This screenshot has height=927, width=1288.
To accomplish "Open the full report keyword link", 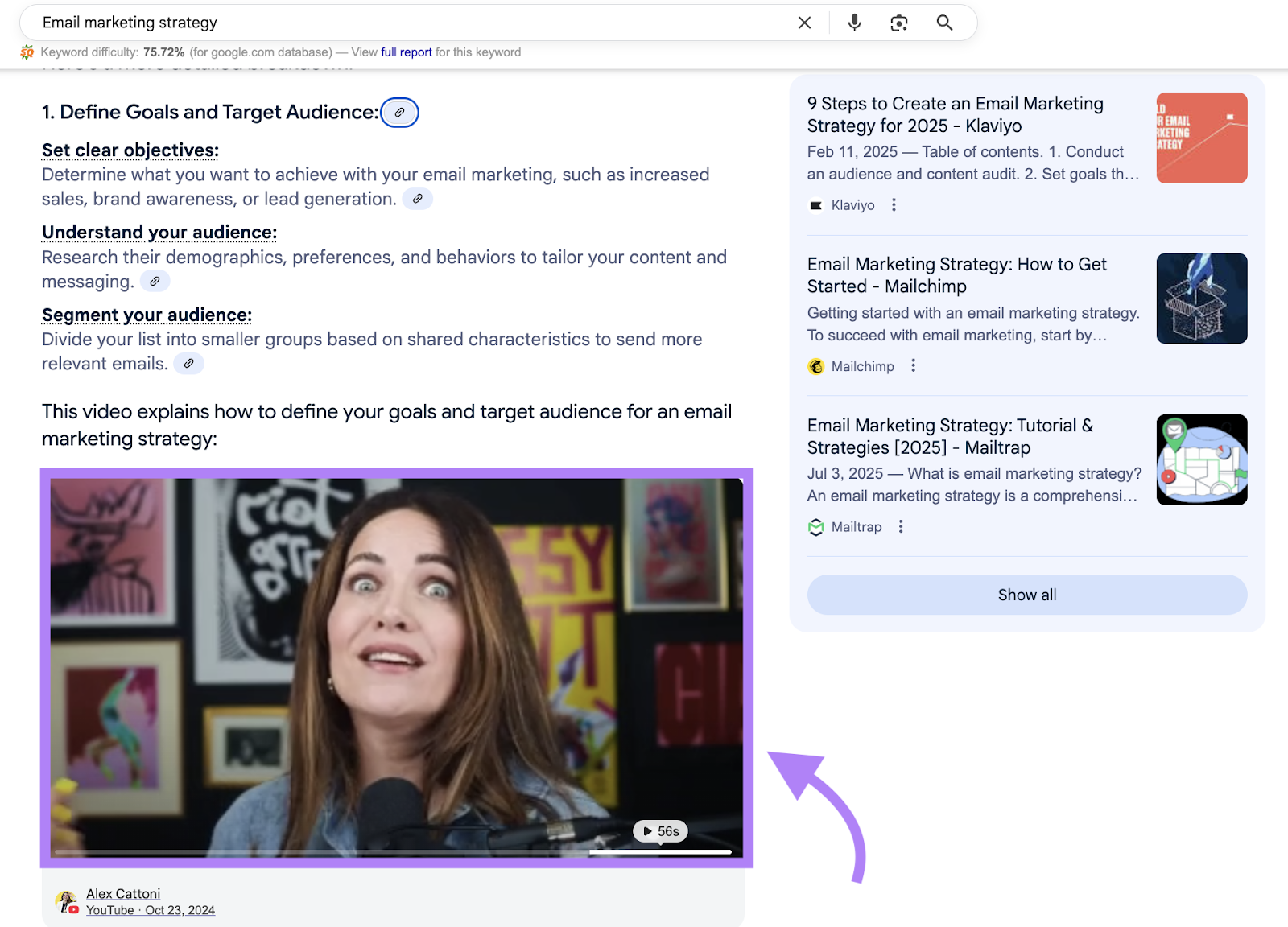I will (x=406, y=52).
